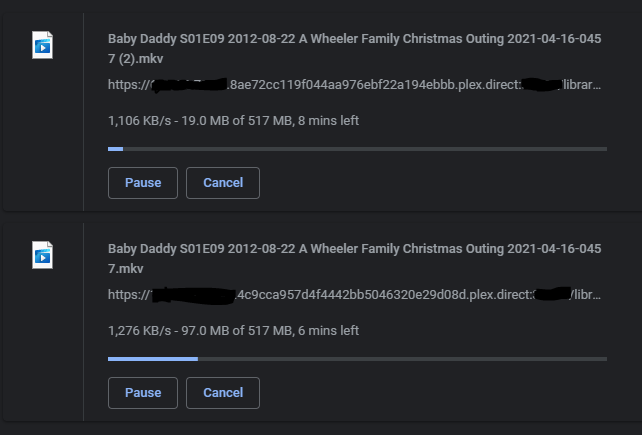Click empty space right of the first Cancel button

coord(430,183)
